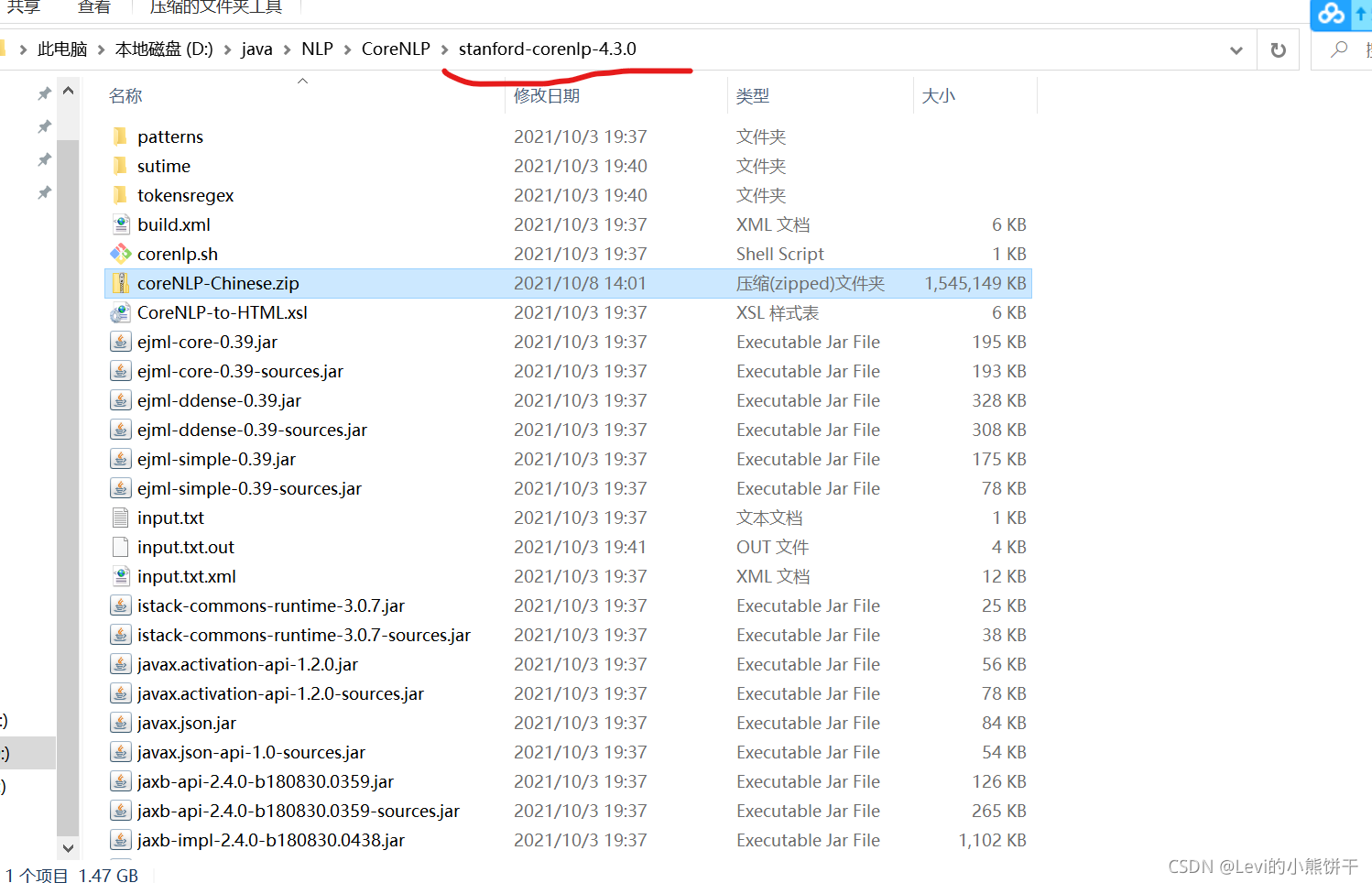
Task: Go to java folder in the address bar
Action: 257,49
